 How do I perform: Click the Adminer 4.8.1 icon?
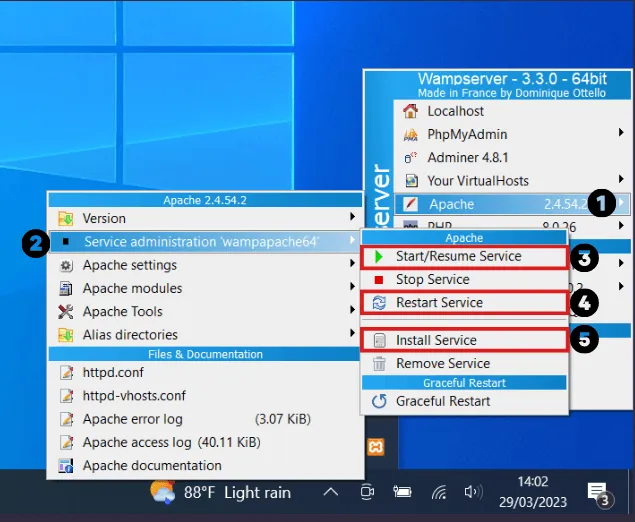point(410,158)
